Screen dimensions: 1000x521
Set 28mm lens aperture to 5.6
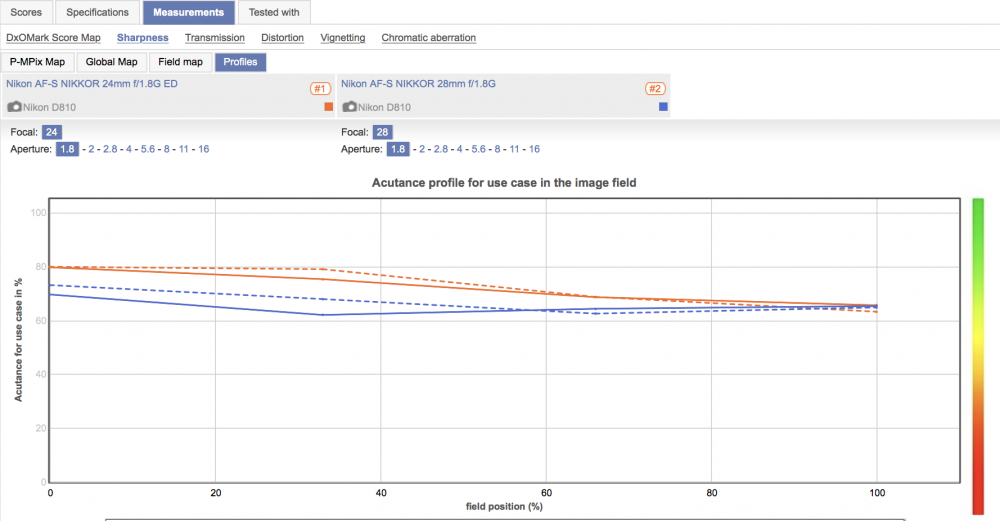click(x=478, y=149)
